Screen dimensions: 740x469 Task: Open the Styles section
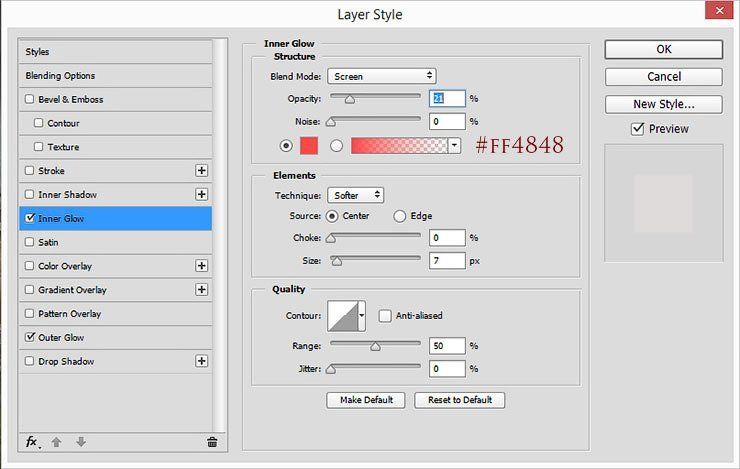click(x=116, y=52)
